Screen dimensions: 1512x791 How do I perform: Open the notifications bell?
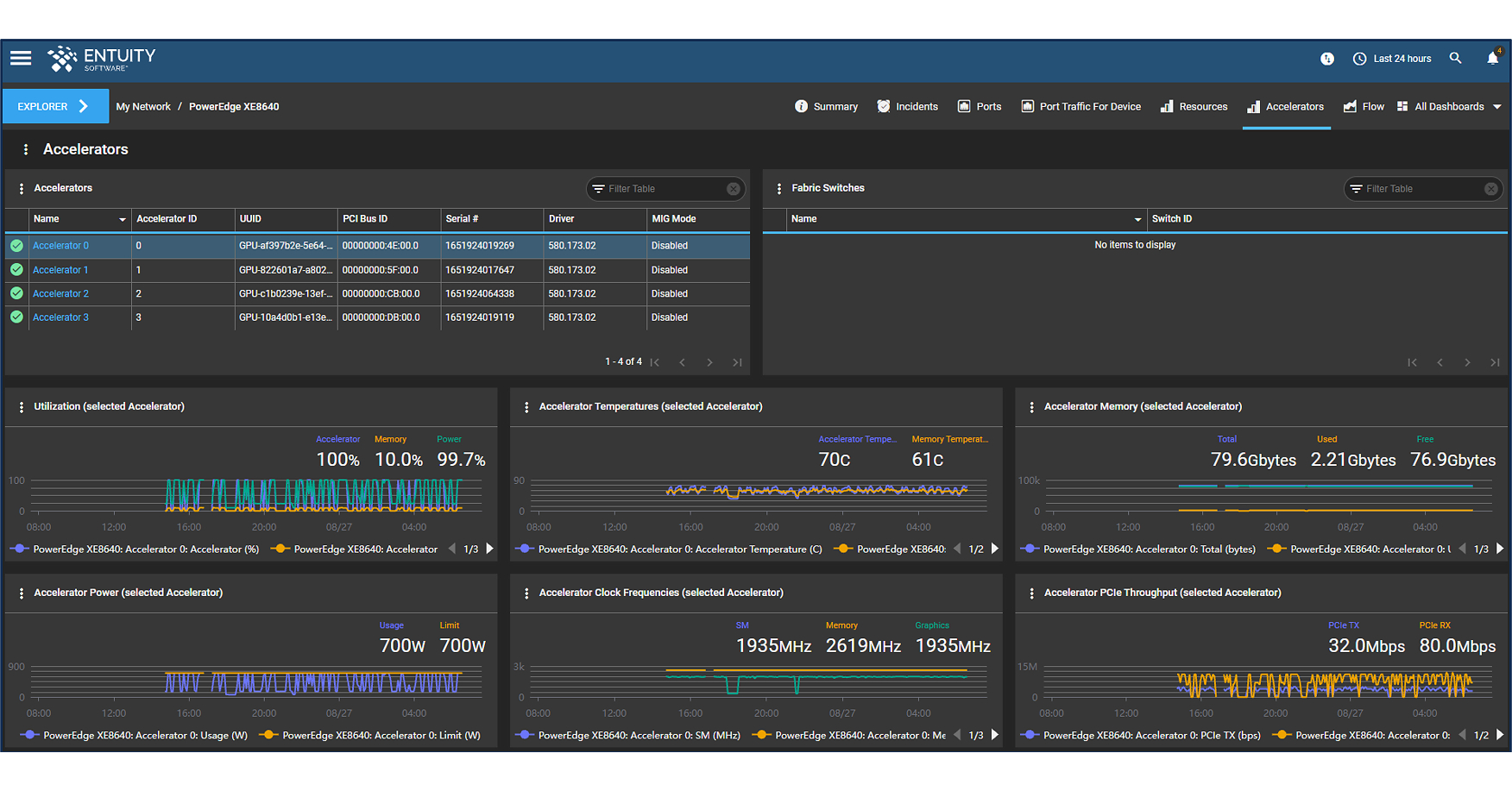click(1492, 58)
